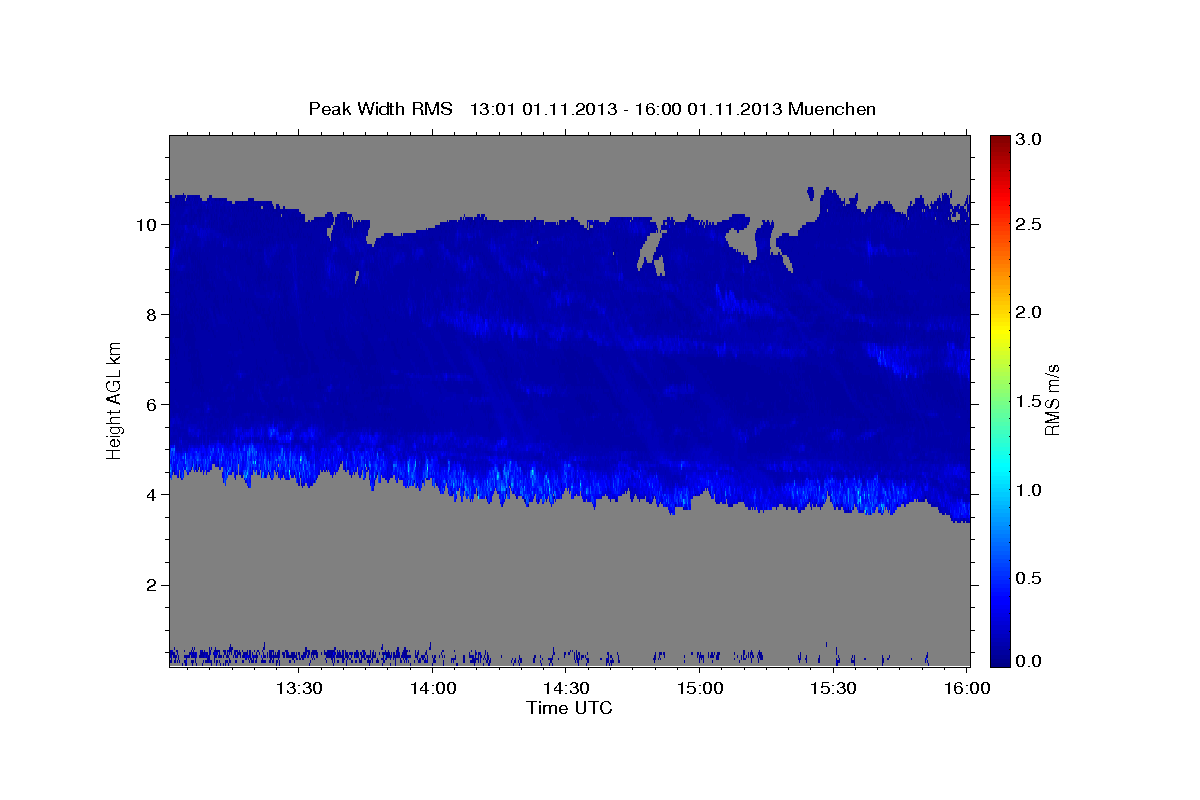Click the height tick label '8'
1200x800 pixels.
point(153,315)
